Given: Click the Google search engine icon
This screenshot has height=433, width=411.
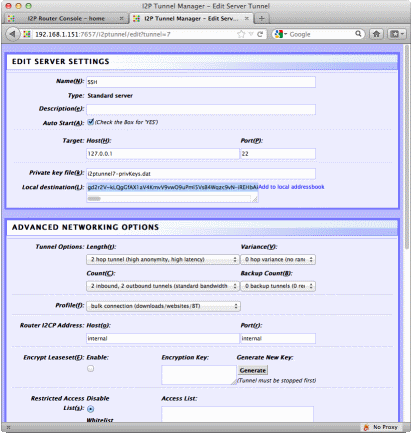Looking at the screenshot, I should [279, 34].
